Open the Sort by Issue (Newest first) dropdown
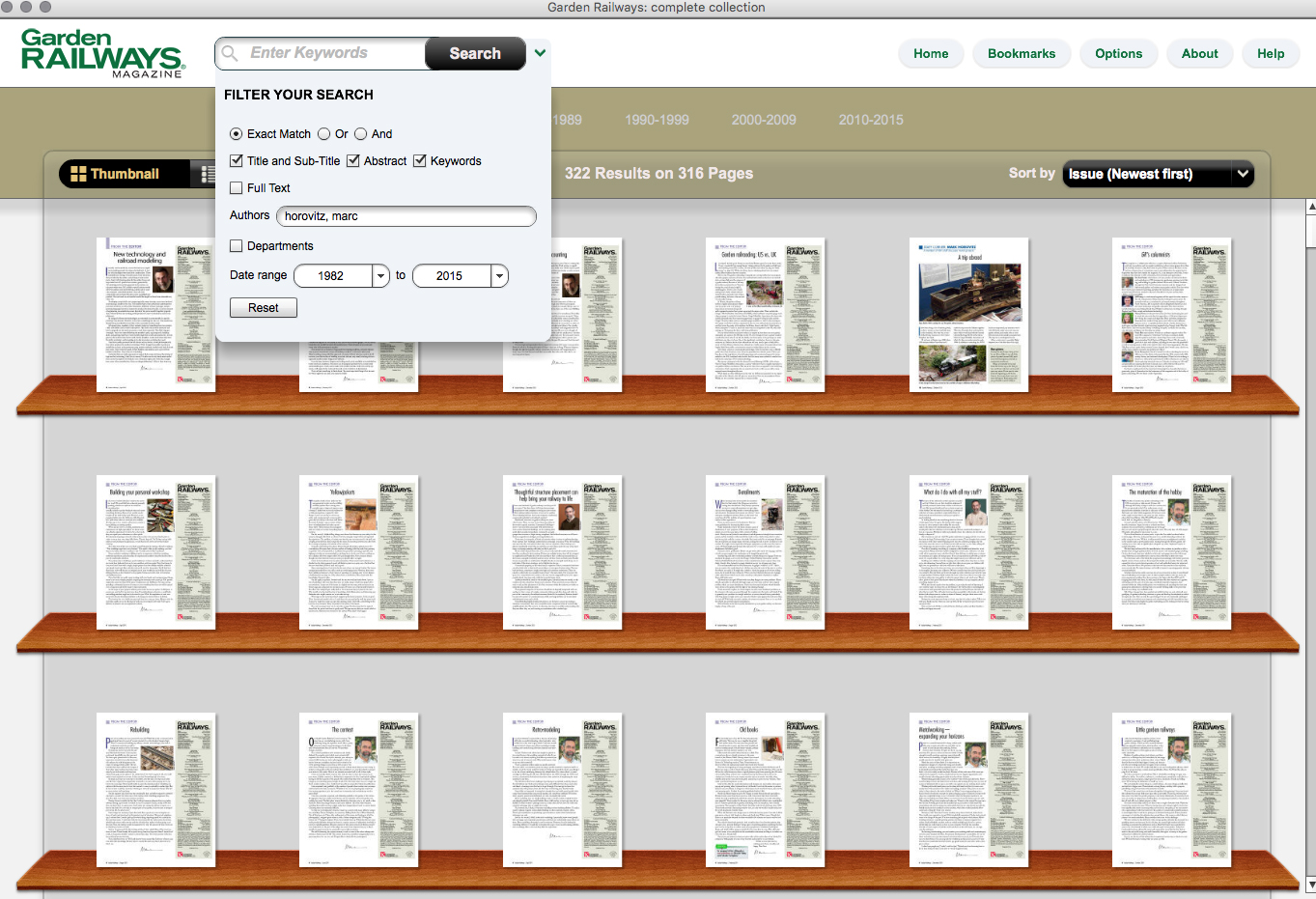Viewport: 1316px width, 899px height. 1158,174
